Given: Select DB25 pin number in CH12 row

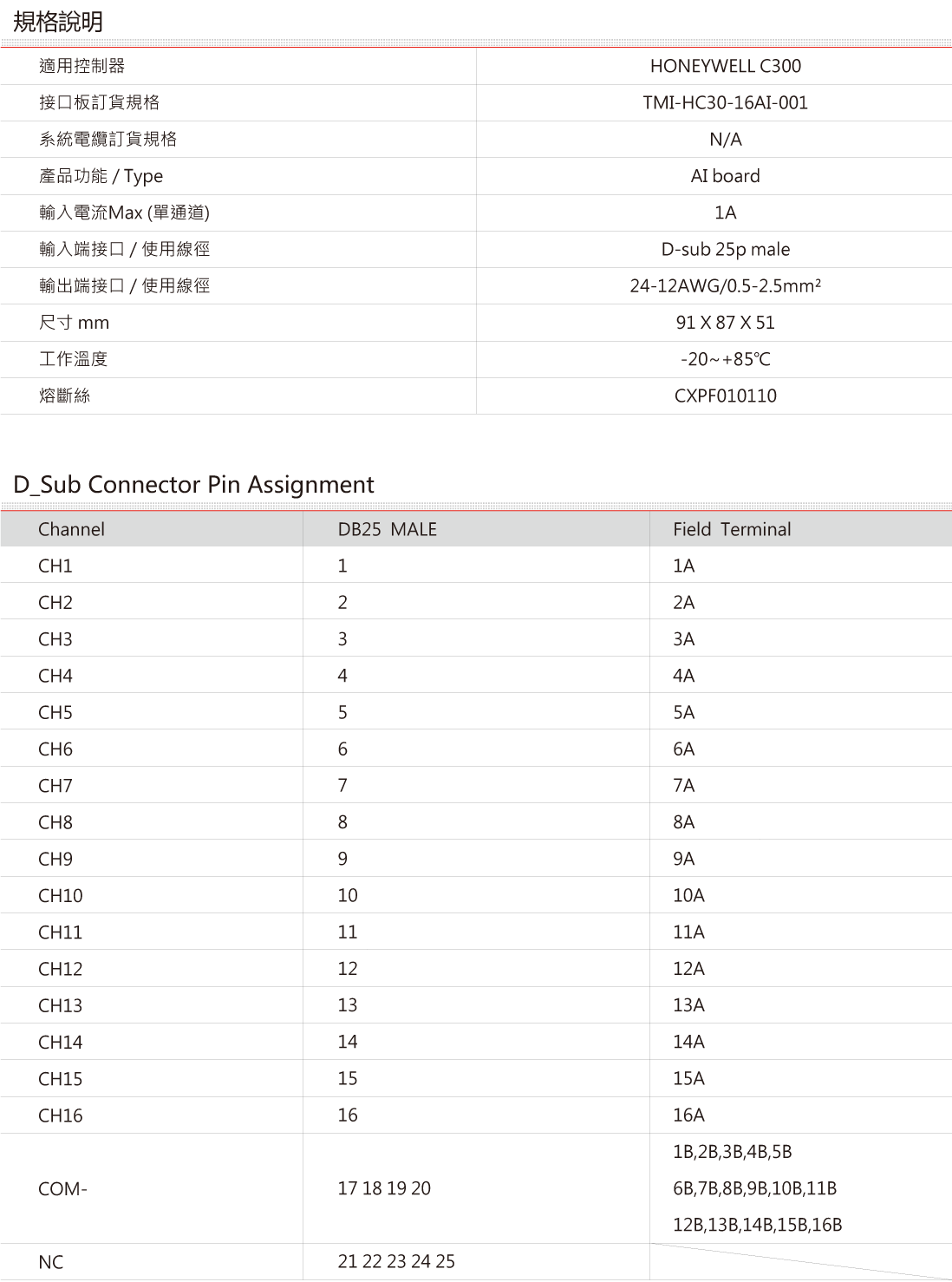Looking at the screenshot, I should 348,969.
